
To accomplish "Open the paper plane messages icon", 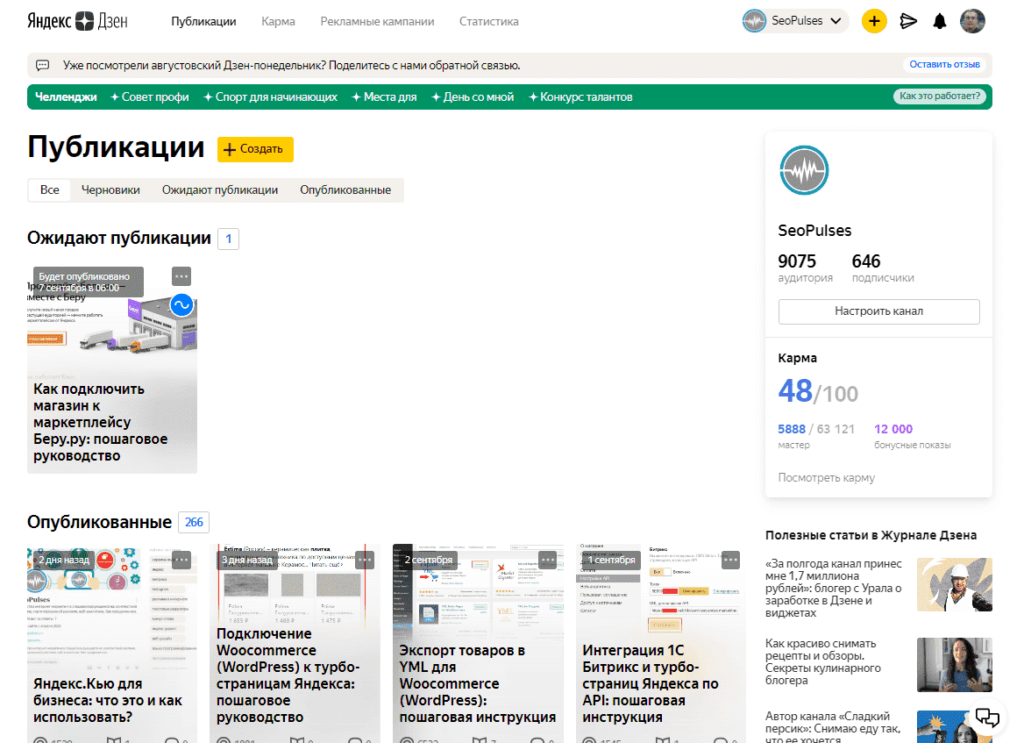I will click(908, 21).
